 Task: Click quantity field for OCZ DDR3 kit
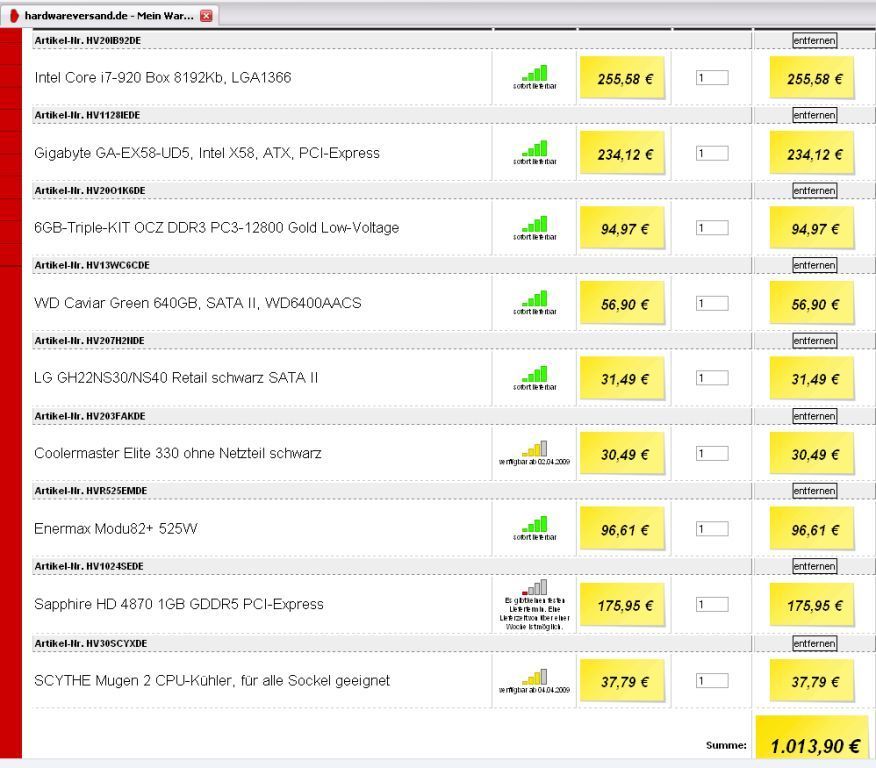[712, 228]
